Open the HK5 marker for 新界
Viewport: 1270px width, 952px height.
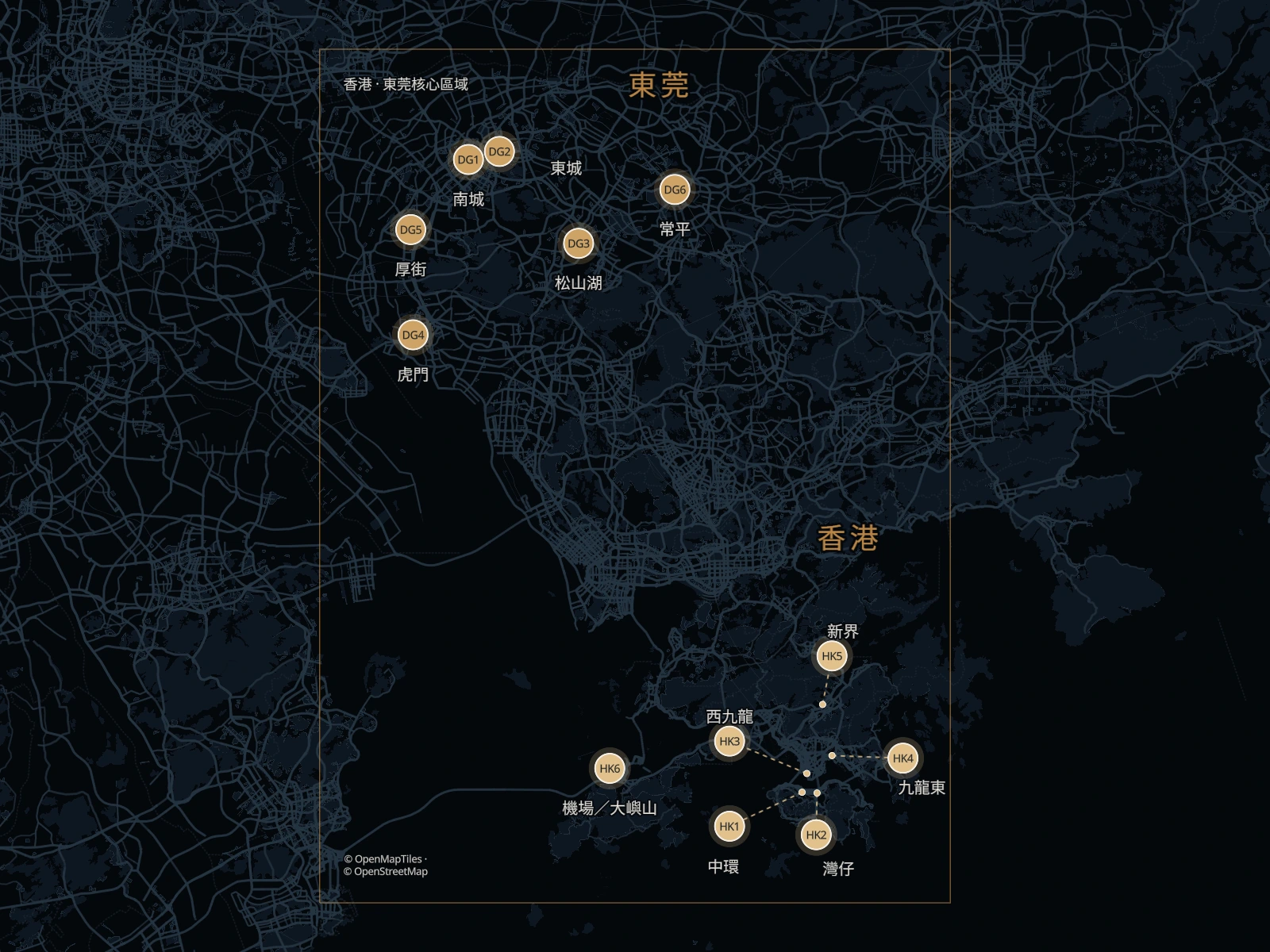pos(832,656)
